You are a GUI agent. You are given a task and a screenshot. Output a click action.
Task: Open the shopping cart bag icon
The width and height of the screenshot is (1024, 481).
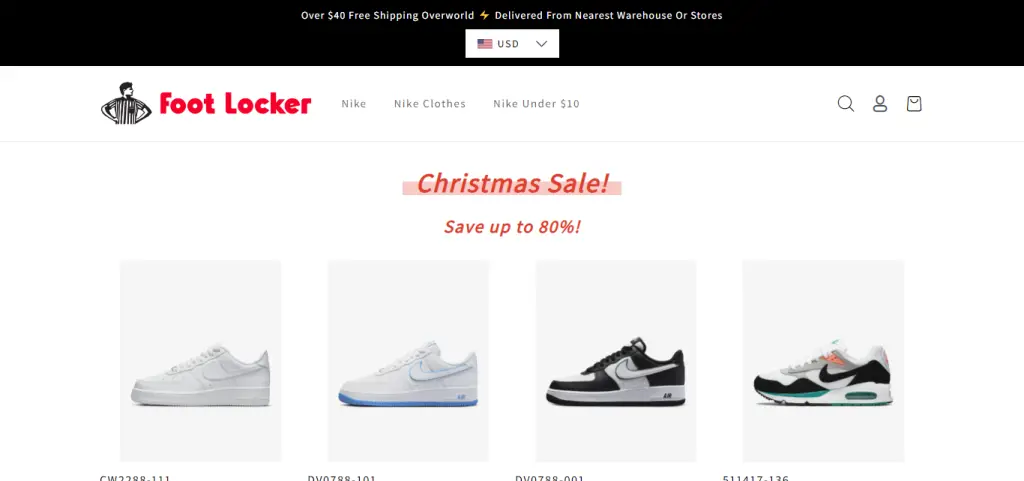pyautogui.click(x=914, y=104)
